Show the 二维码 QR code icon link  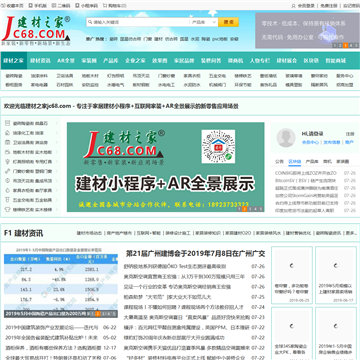coord(54,6)
